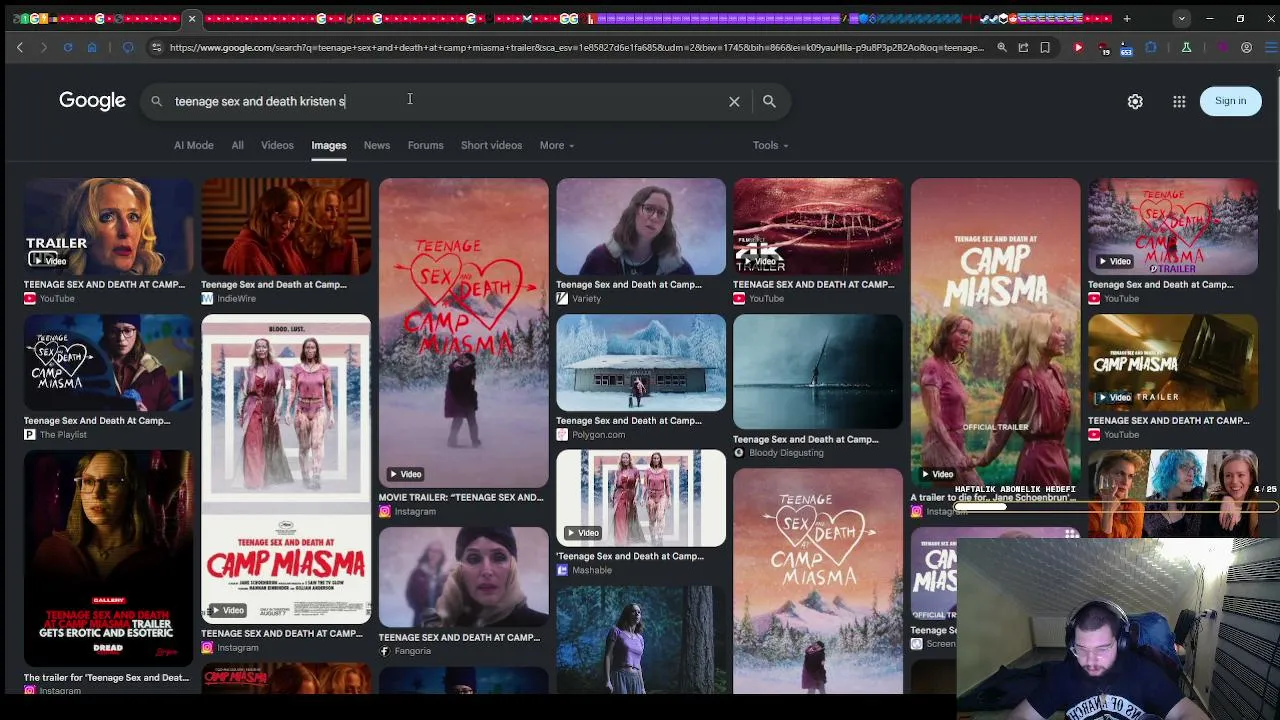Go back to the previous page
Image resolution: width=1280 pixels, height=720 pixels.
pyautogui.click(x=20, y=47)
